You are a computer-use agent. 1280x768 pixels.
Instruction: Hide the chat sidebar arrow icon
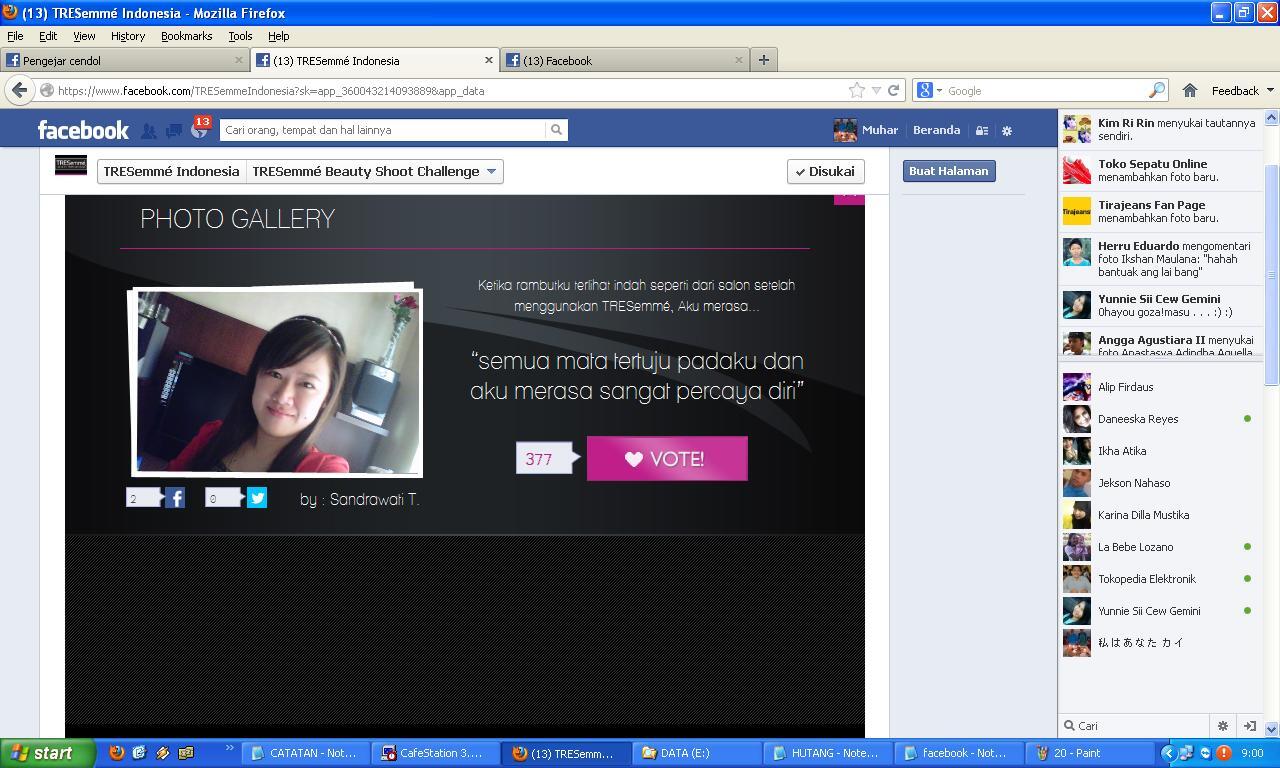[1249, 726]
